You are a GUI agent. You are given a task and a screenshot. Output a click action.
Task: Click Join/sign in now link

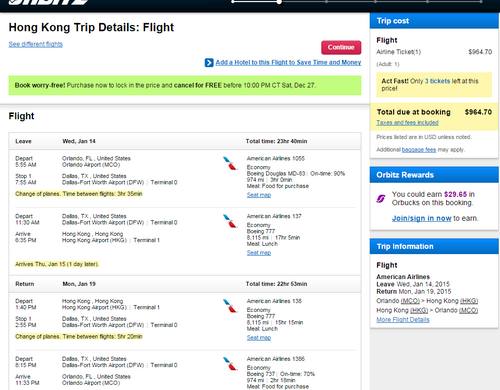tap(421, 218)
